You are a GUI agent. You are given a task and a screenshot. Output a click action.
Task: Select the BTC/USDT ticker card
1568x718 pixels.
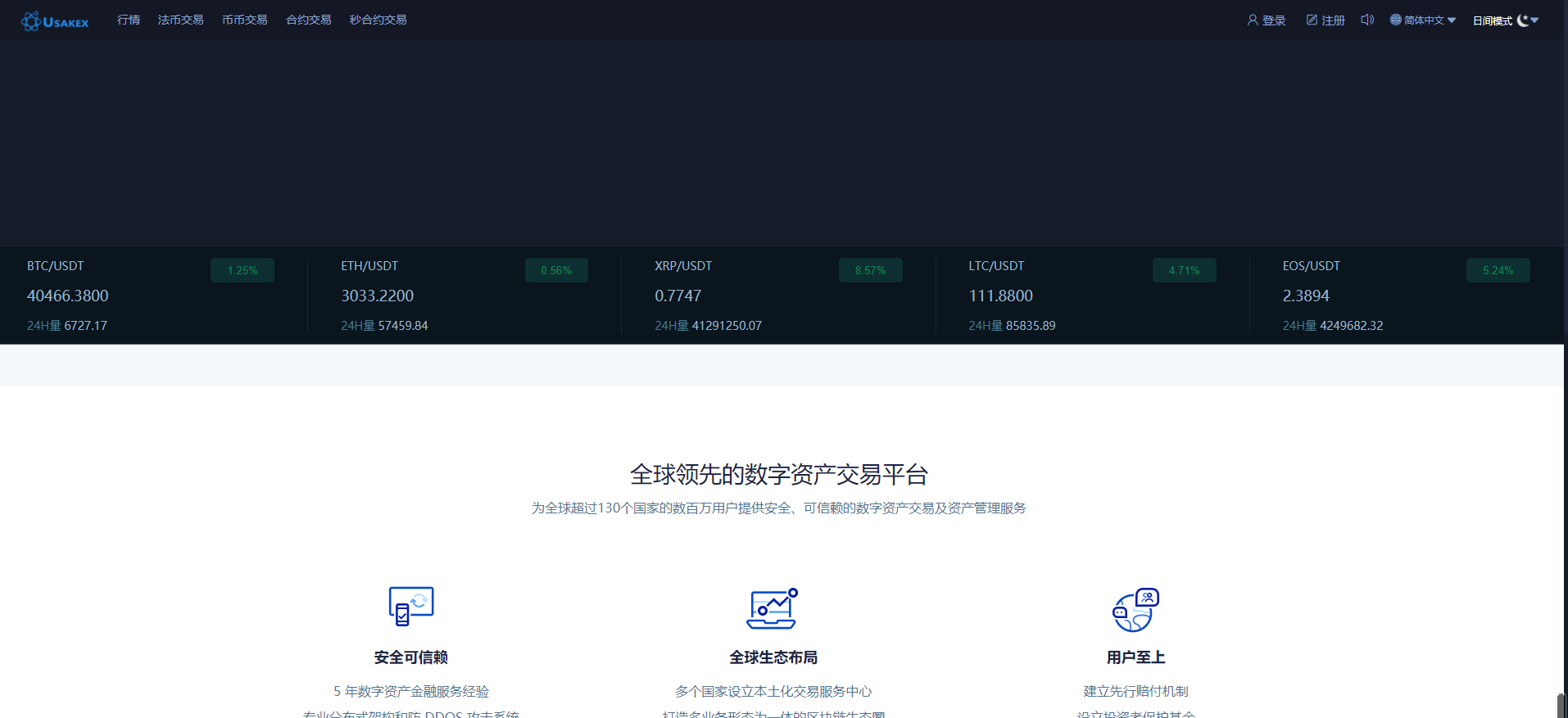151,295
